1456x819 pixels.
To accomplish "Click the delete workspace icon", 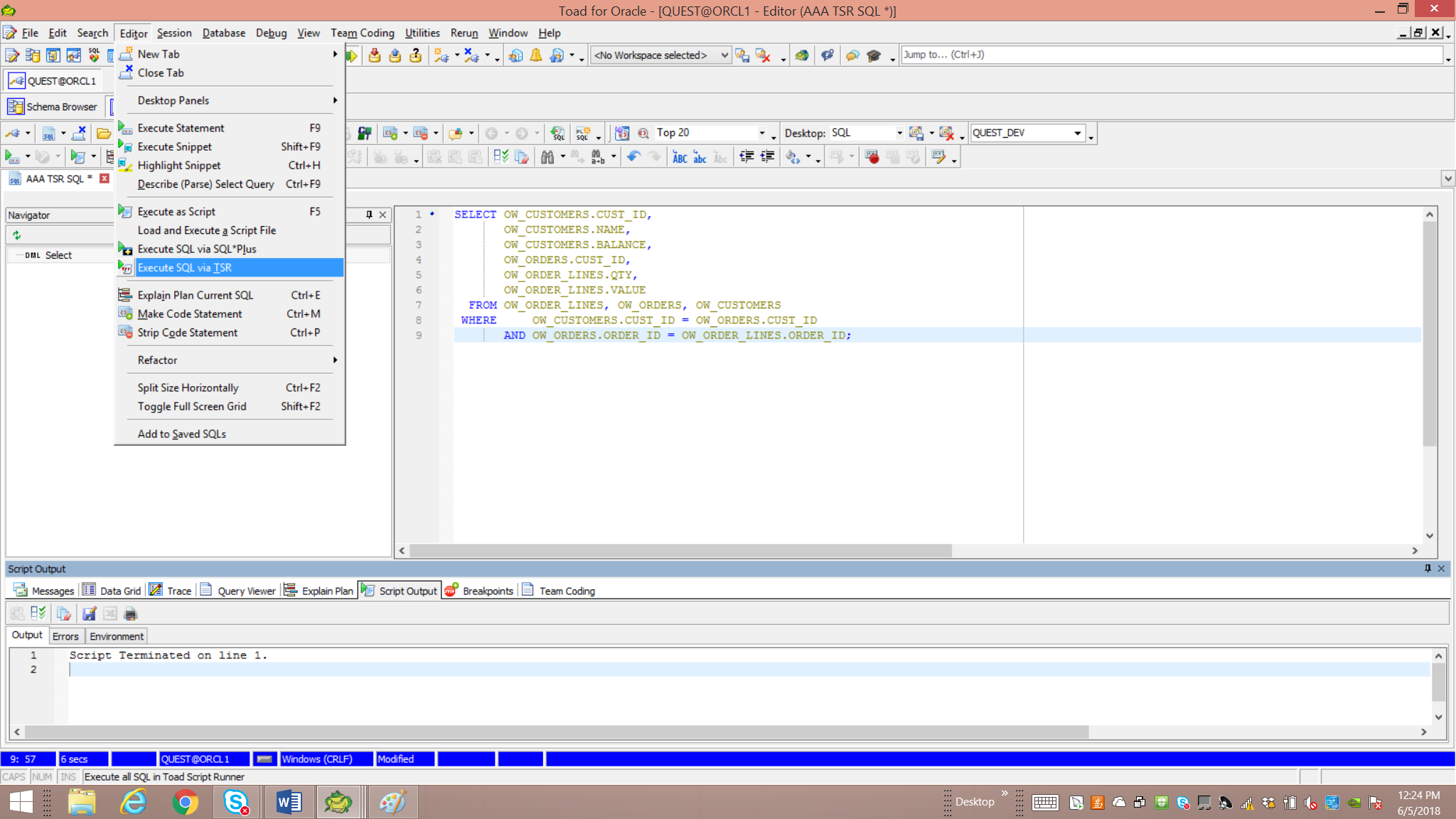I will point(763,55).
